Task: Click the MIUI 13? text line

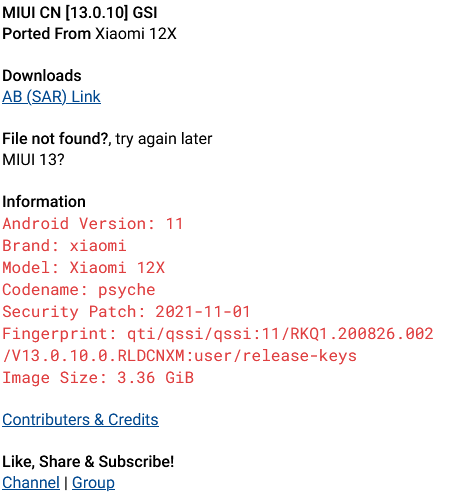Action: pos(33,160)
